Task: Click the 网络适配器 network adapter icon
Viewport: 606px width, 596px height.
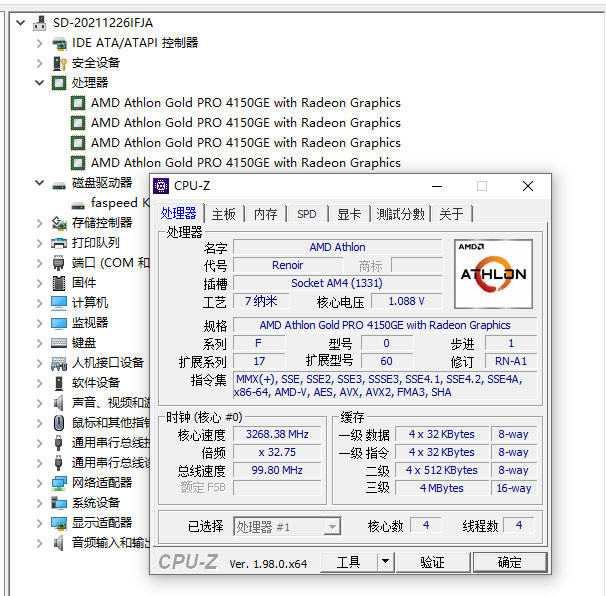Action: click(x=59, y=483)
